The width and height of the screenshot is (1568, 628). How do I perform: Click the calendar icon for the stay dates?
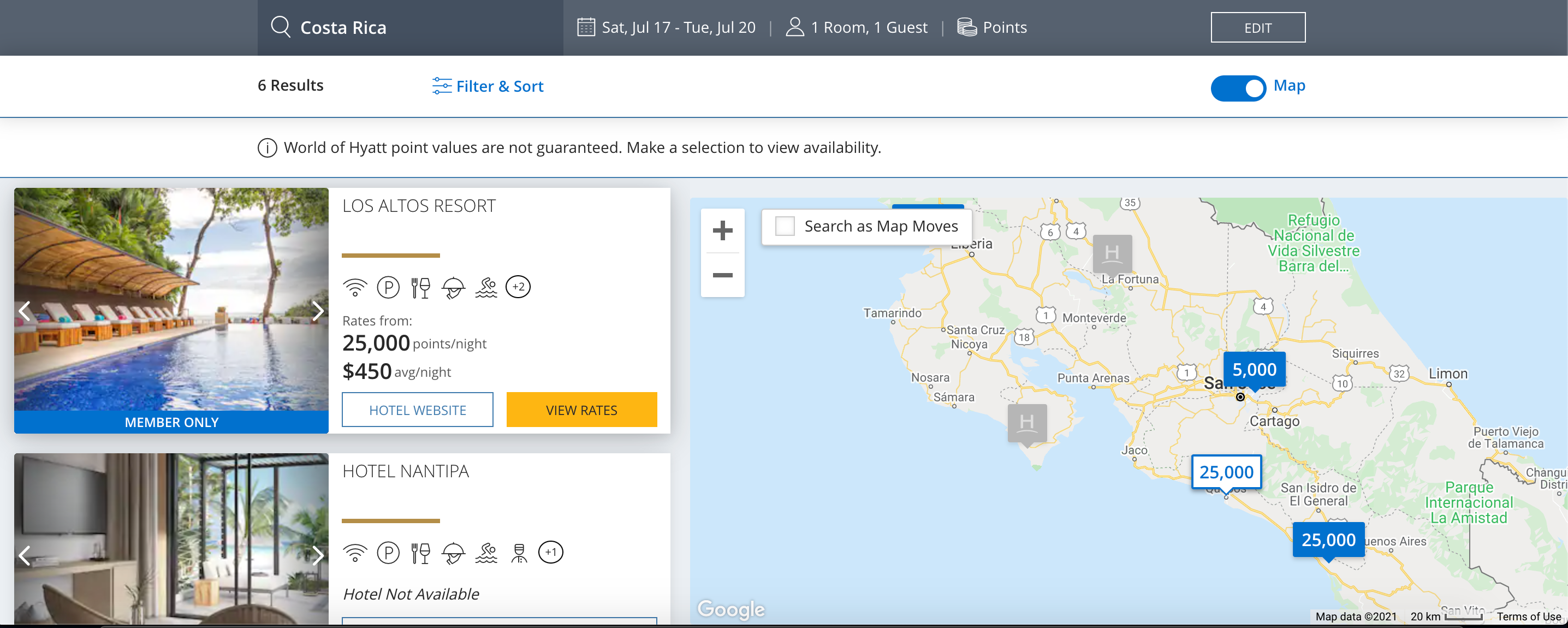pyautogui.click(x=586, y=27)
